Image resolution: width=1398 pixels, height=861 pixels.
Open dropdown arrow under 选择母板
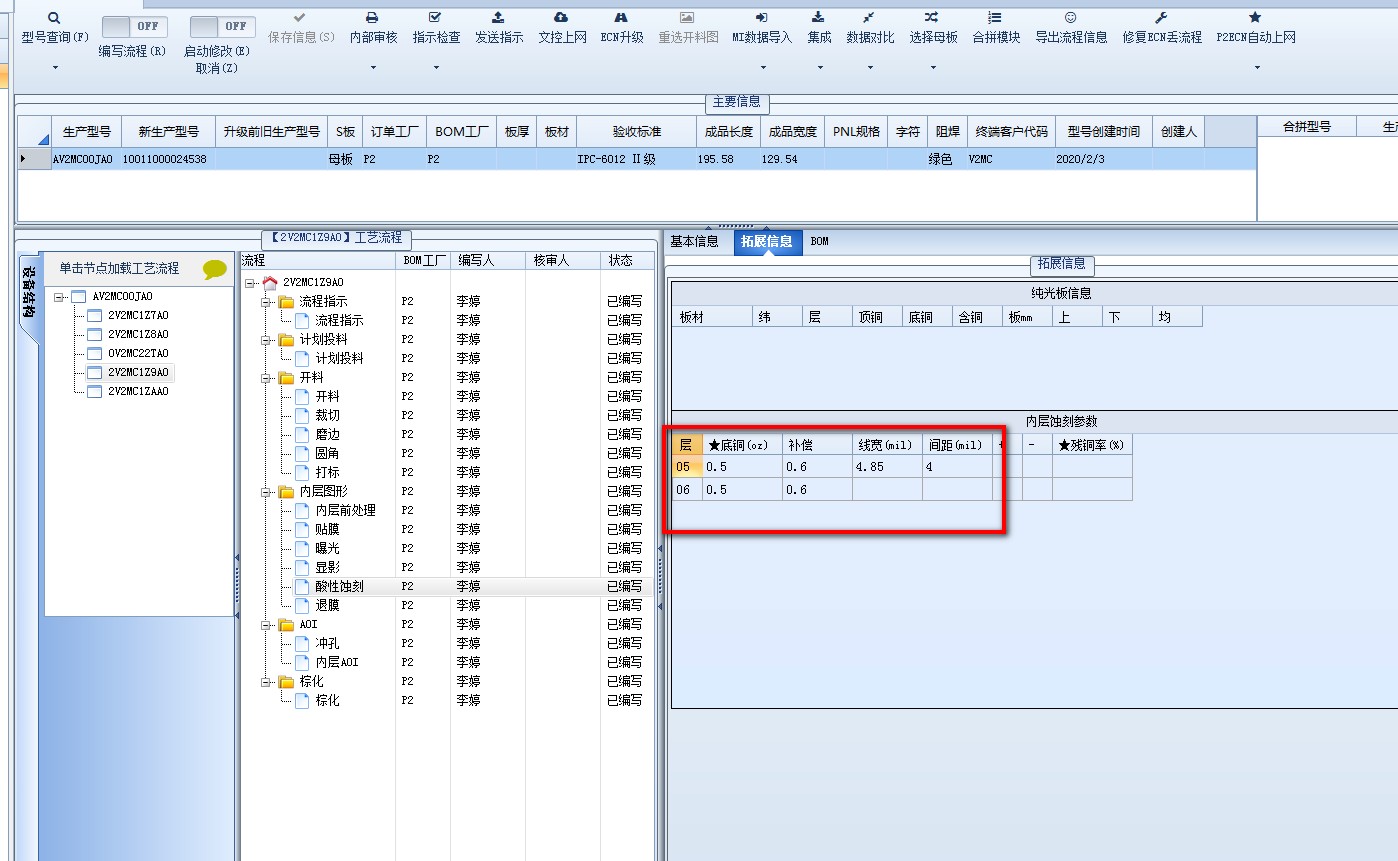pyautogui.click(x=933, y=68)
